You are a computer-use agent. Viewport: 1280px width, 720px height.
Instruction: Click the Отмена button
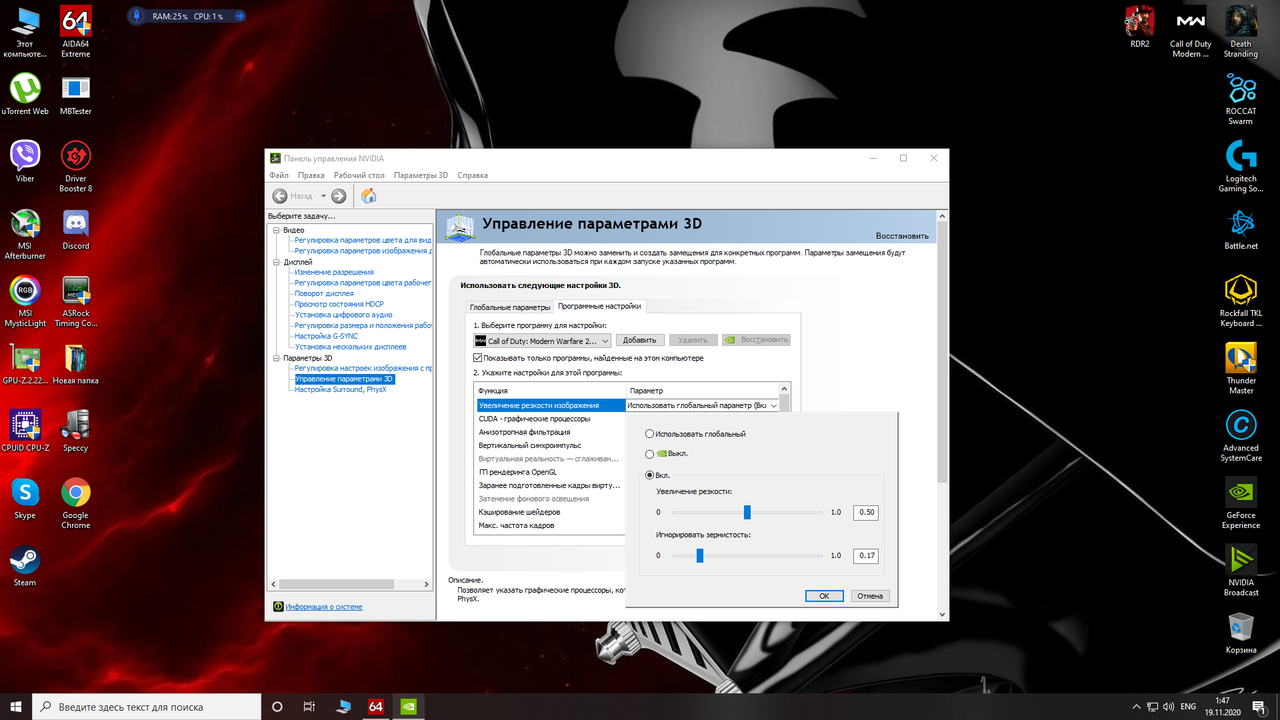(x=870, y=596)
